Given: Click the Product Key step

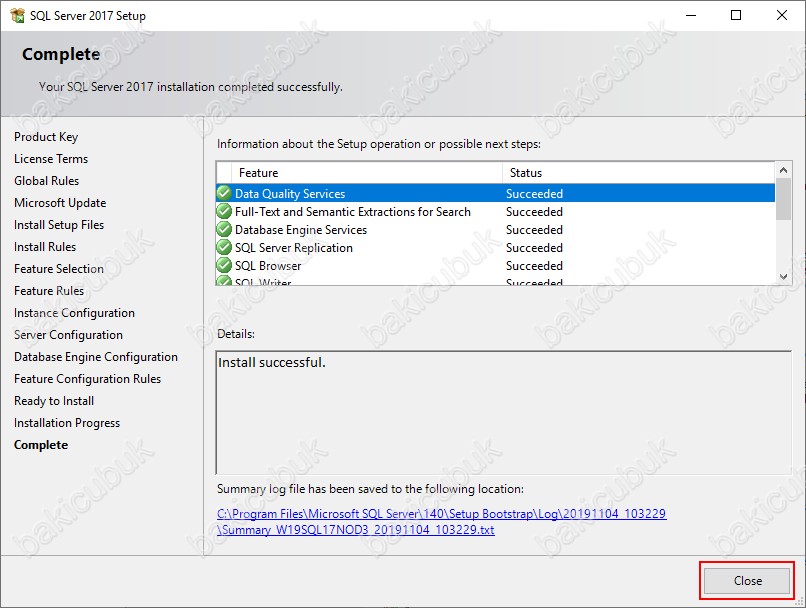Looking at the screenshot, I should point(46,137).
